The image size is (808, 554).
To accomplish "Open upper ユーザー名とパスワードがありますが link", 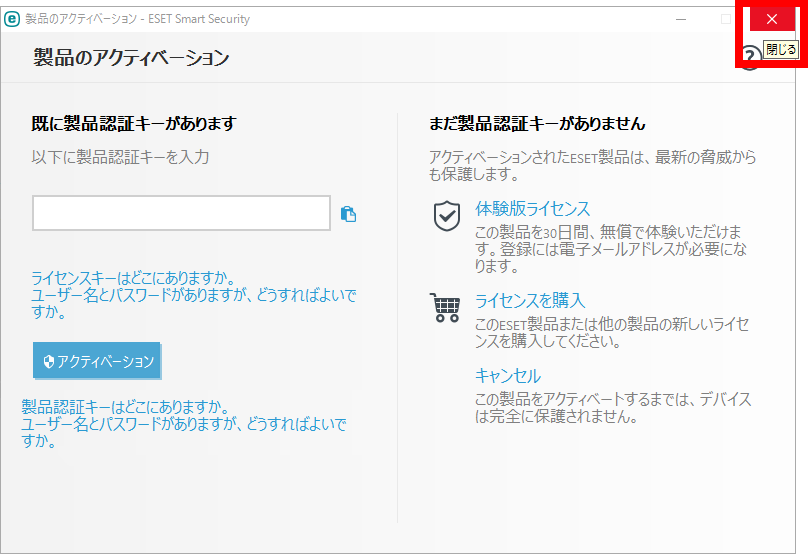I will coord(194,304).
